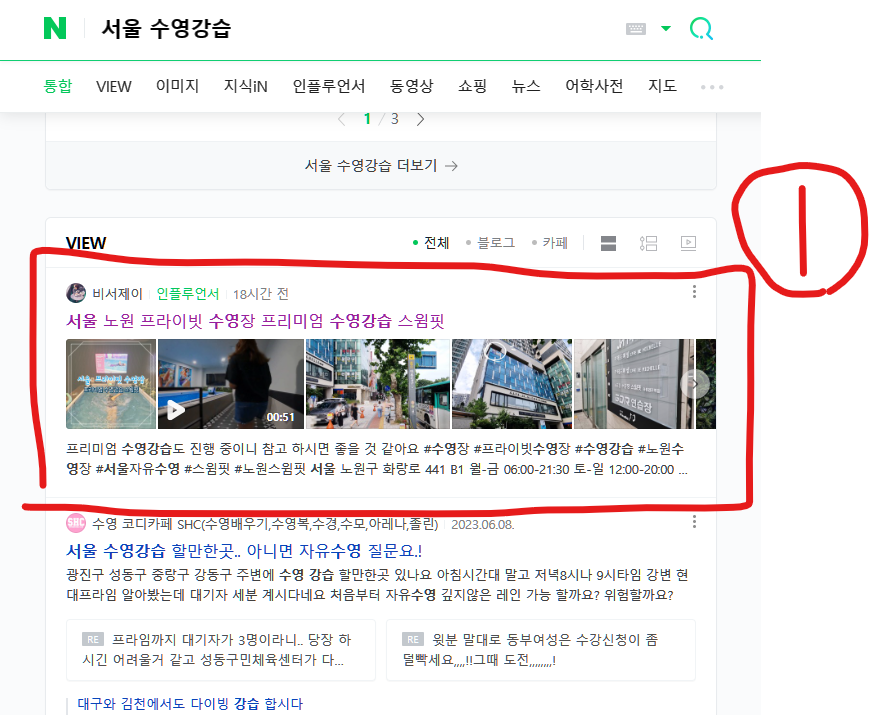Select the 통합 tab
The width and height of the screenshot is (869, 715).
coord(58,86)
